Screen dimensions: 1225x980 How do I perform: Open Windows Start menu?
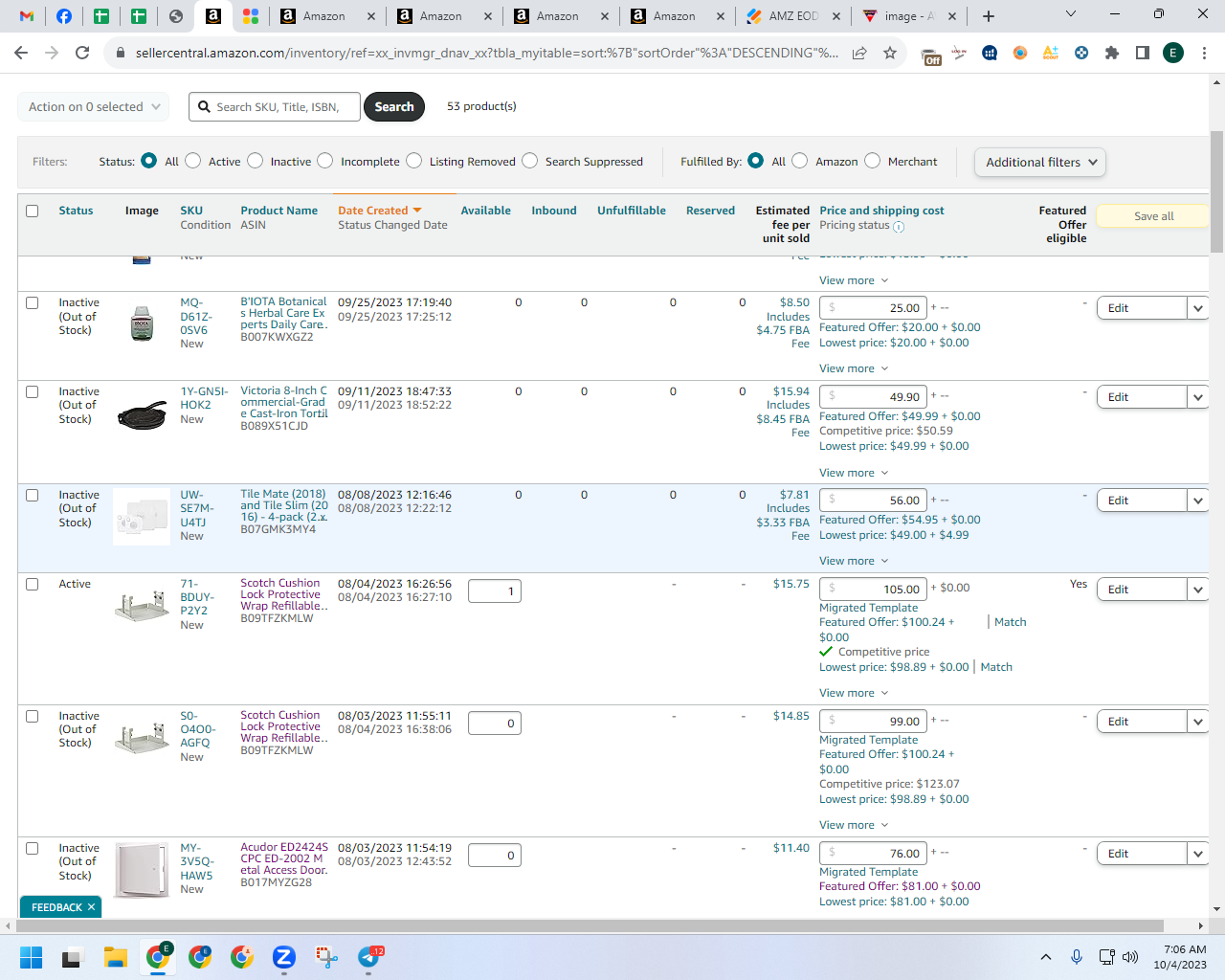[31, 957]
